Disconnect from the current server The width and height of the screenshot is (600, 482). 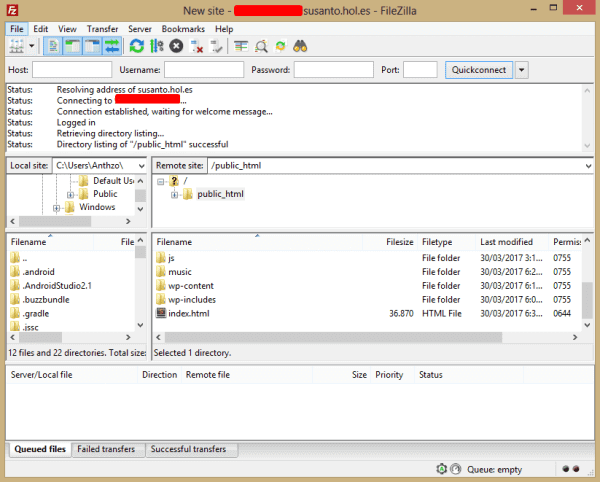point(197,46)
